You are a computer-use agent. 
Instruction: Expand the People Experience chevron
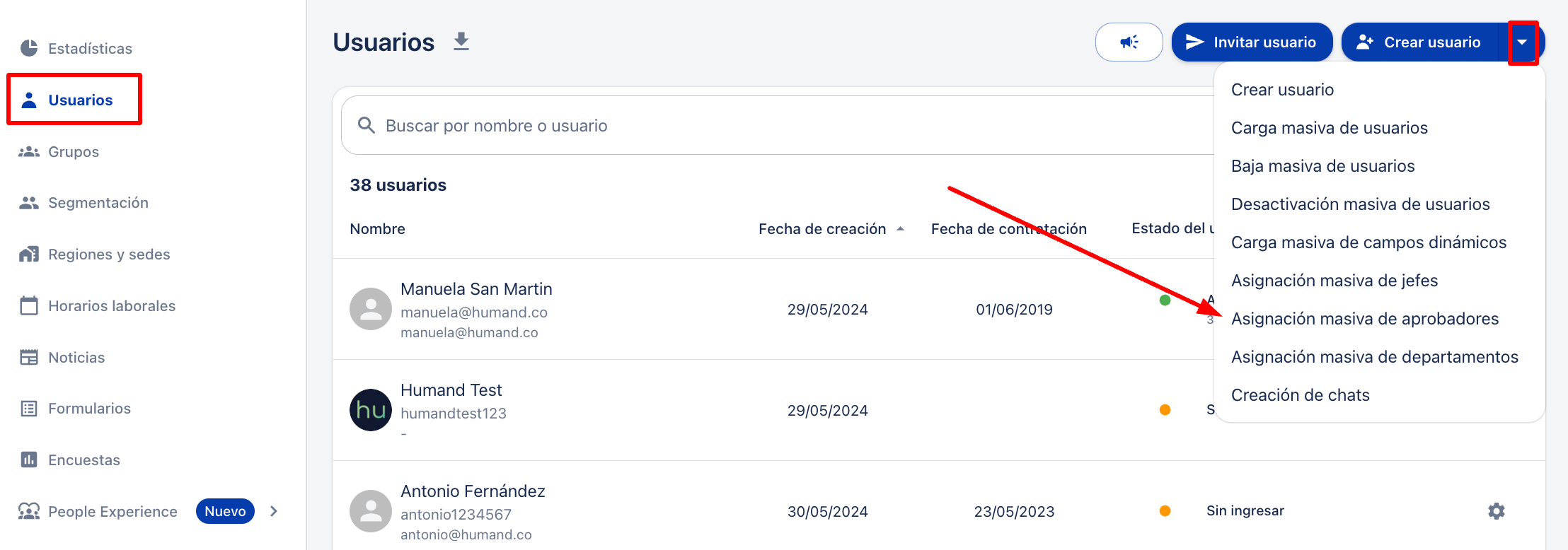point(274,511)
